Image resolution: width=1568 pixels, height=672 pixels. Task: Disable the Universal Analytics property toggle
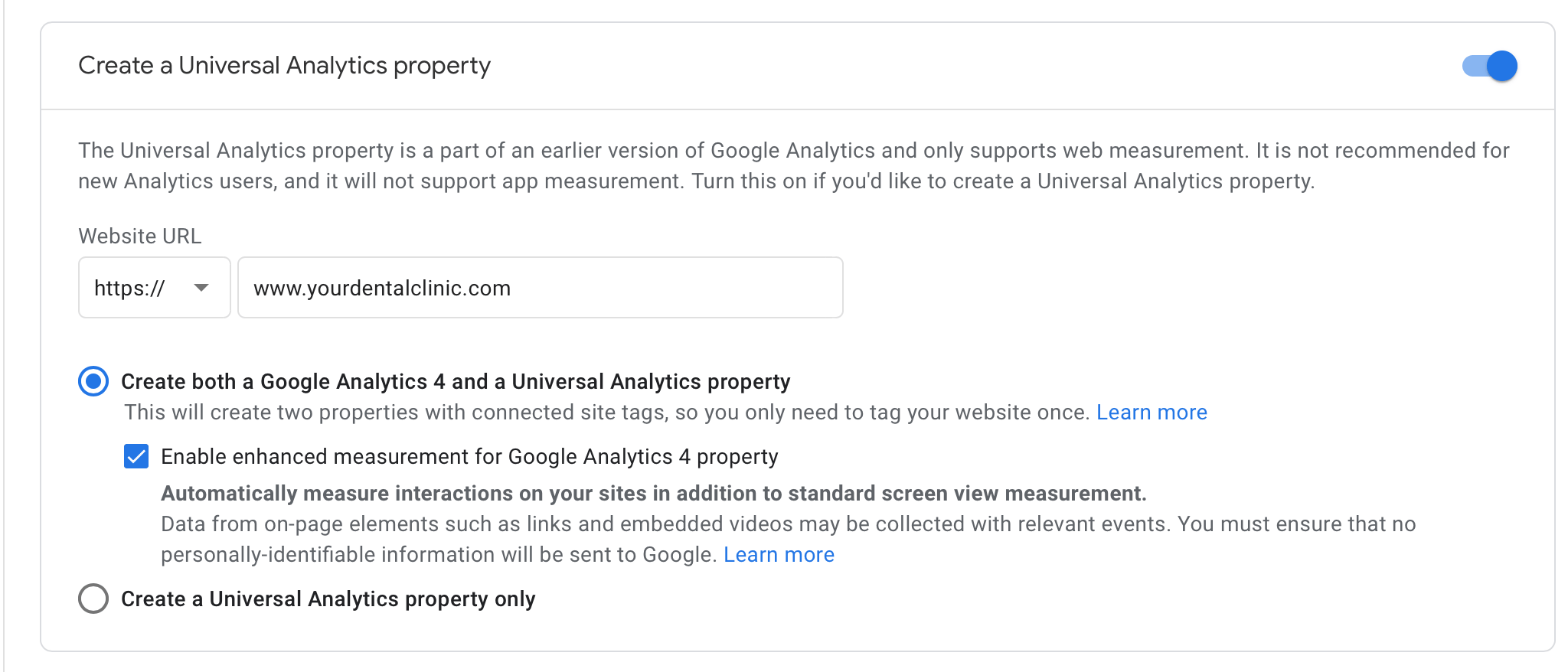pos(1490,66)
